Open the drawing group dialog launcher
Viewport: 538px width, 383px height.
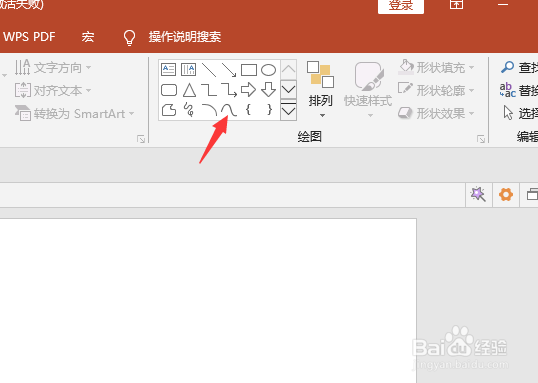pos(481,139)
